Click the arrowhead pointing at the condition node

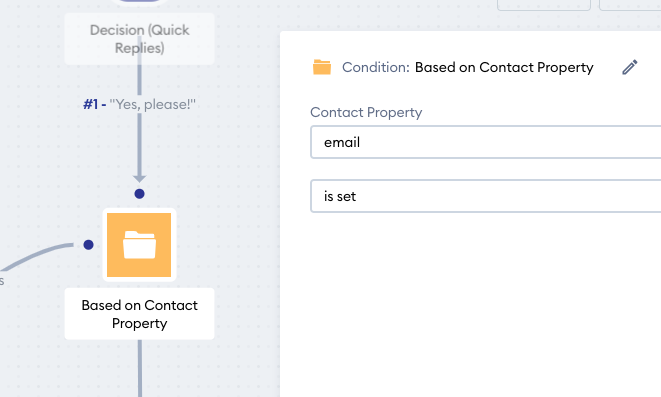(140, 178)
